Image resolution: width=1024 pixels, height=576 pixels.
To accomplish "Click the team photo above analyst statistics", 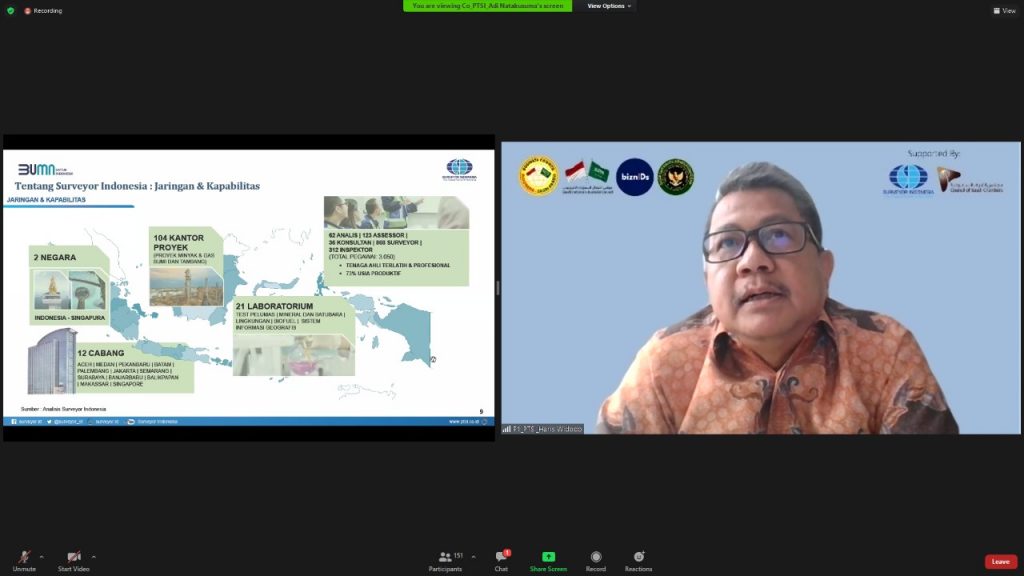I will (396, 212).
